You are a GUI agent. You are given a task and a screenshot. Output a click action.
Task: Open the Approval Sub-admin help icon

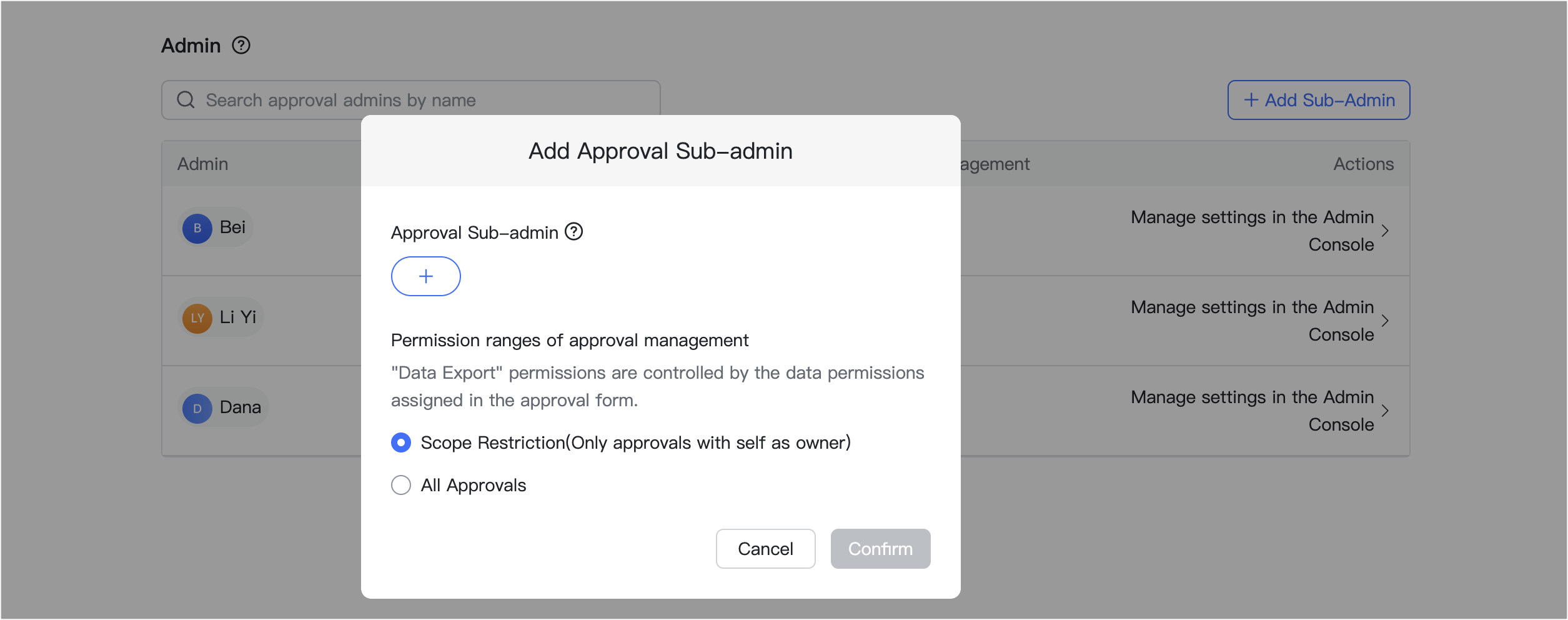574,232
